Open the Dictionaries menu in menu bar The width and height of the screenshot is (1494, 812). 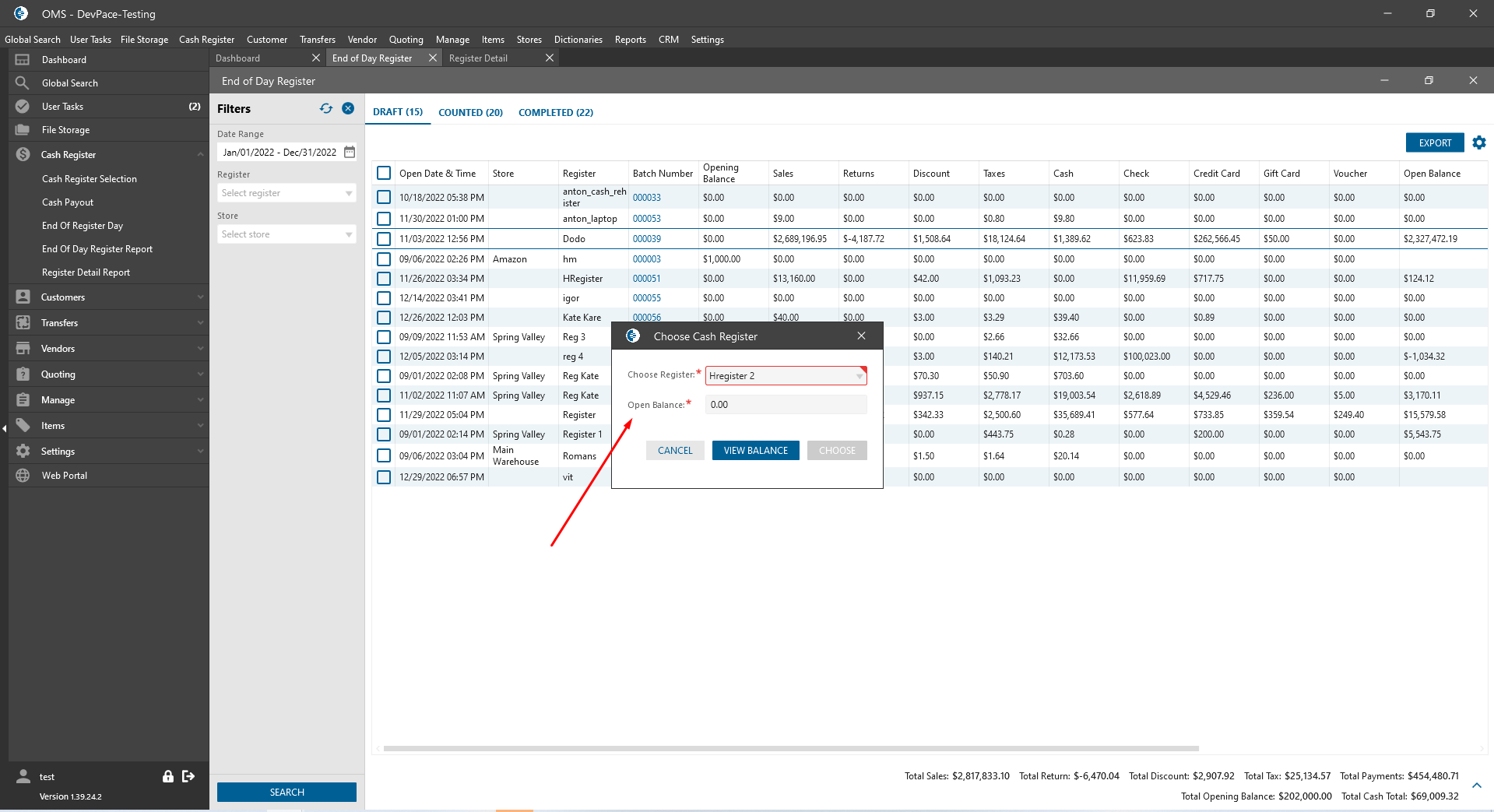coord(578,40)
